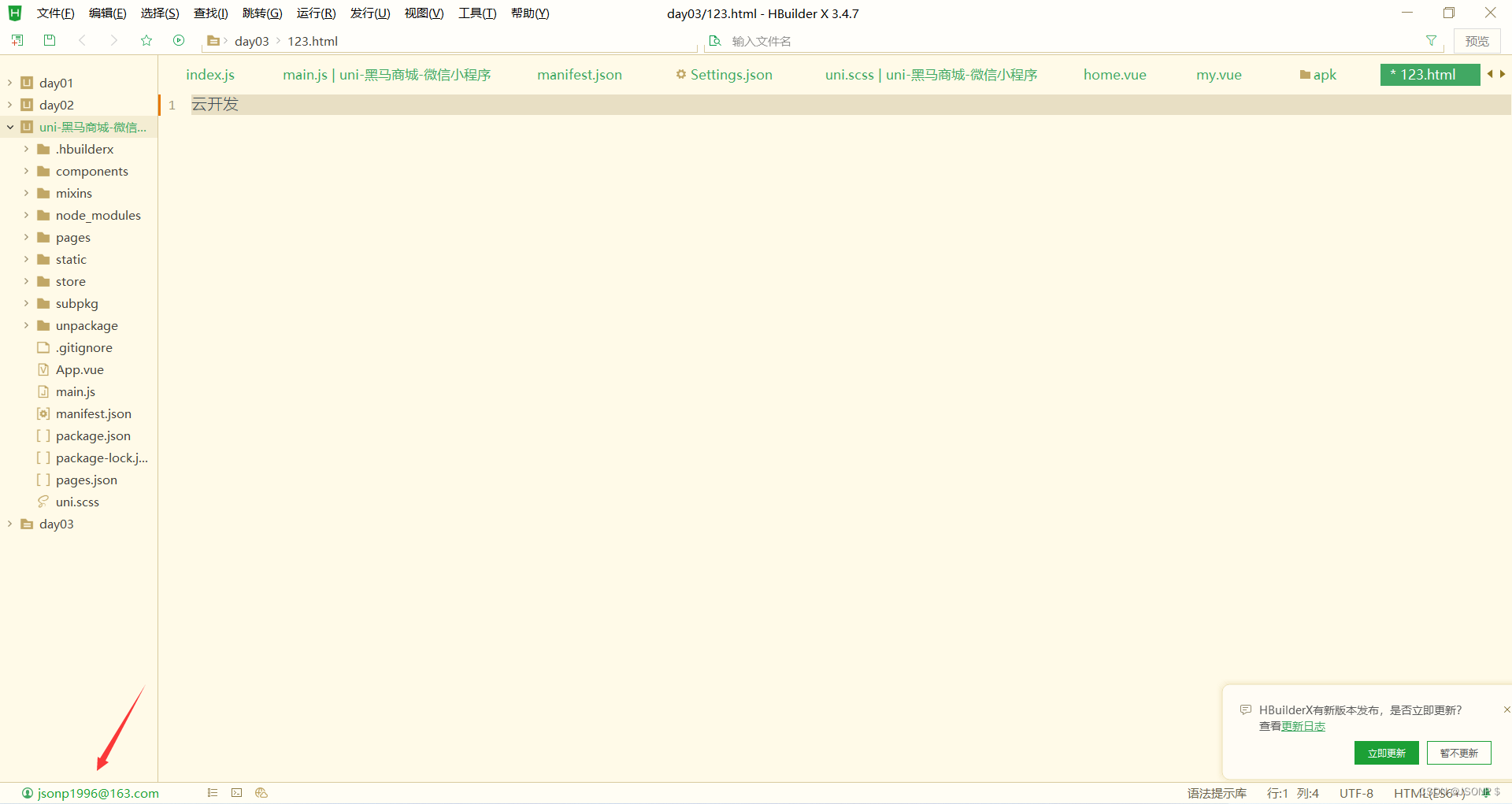Expand the unpackage folder

(x=26, y=325)
